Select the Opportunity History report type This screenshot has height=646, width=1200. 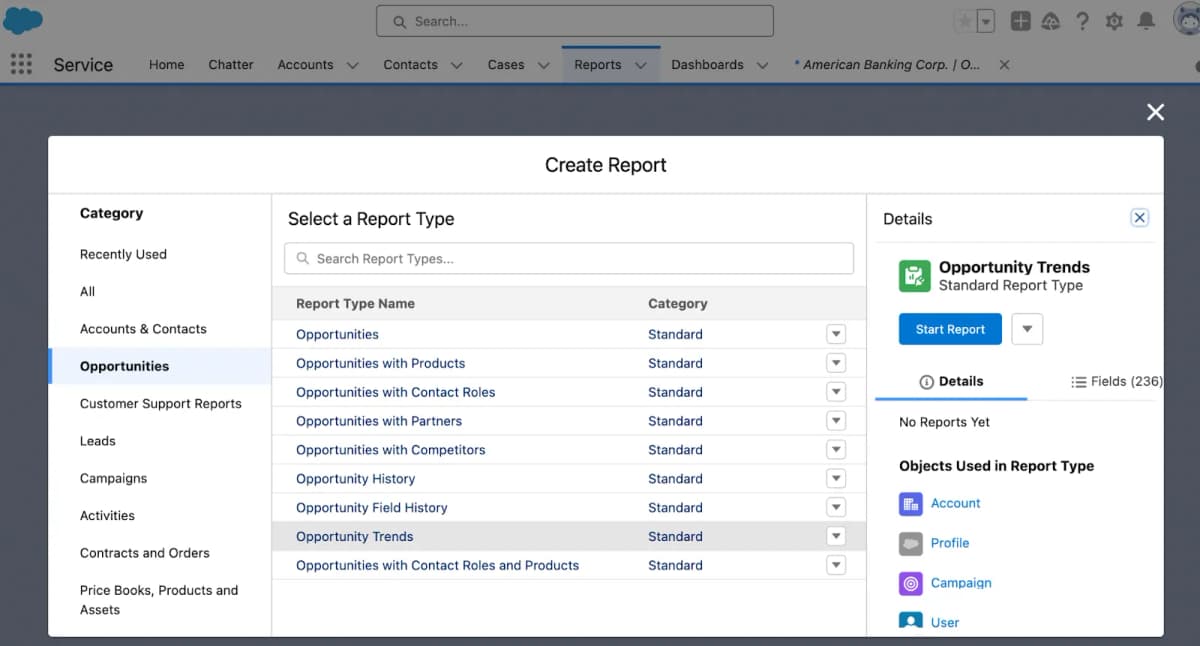point(355,479)
